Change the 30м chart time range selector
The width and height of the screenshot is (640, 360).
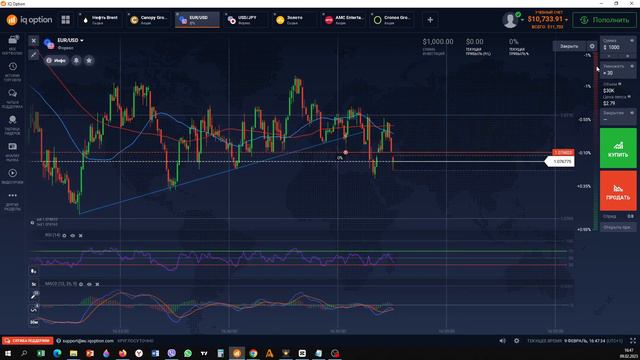[34, 322]
